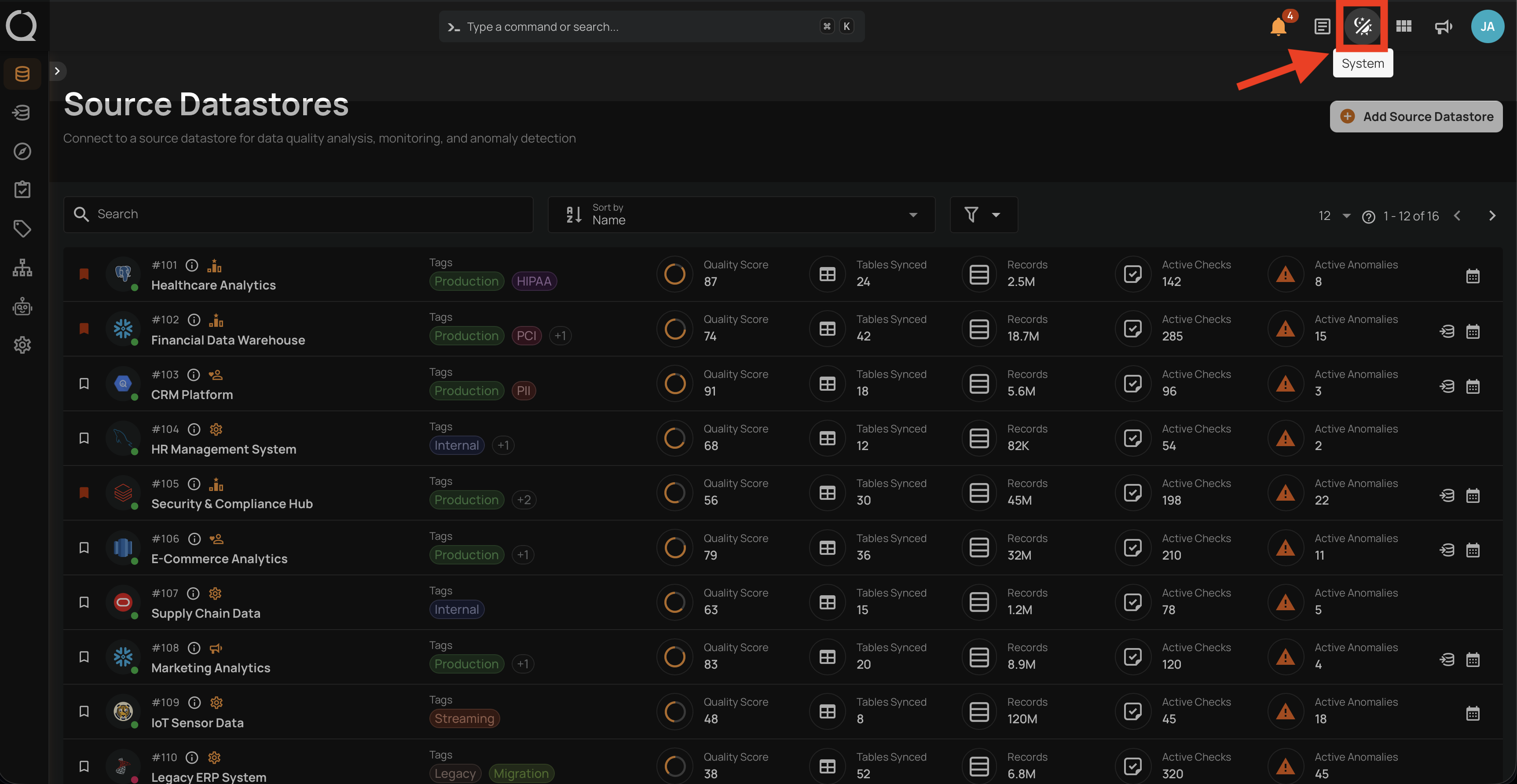Expand the filter dropdown
The height and width of the screenshot is (784, 1517).
coord(983,214)
